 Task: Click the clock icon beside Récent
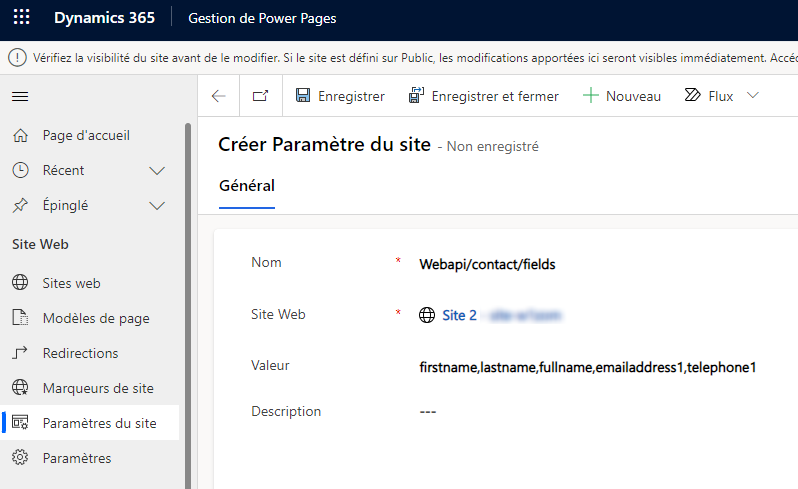tap(20, 170)
